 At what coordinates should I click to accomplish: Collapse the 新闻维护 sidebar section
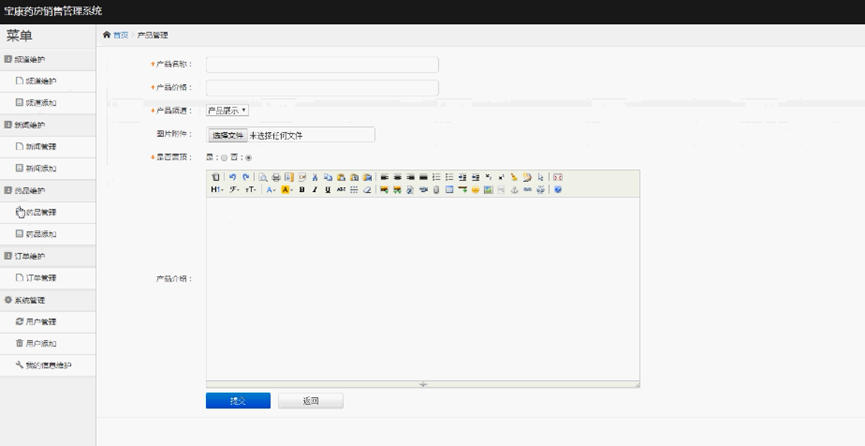tap(47, 125)
